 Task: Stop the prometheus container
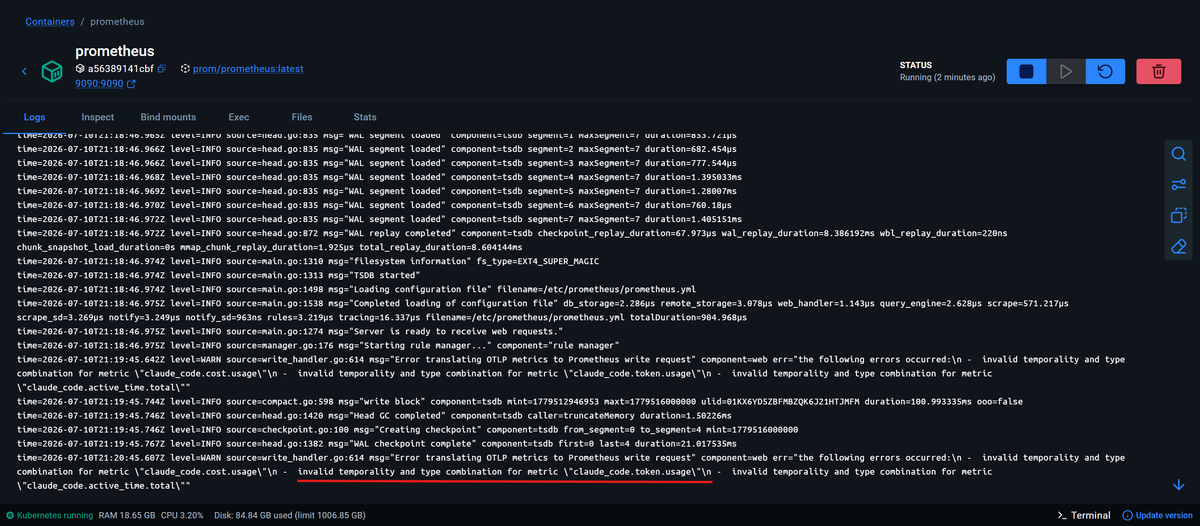[x=1026, y=71]
